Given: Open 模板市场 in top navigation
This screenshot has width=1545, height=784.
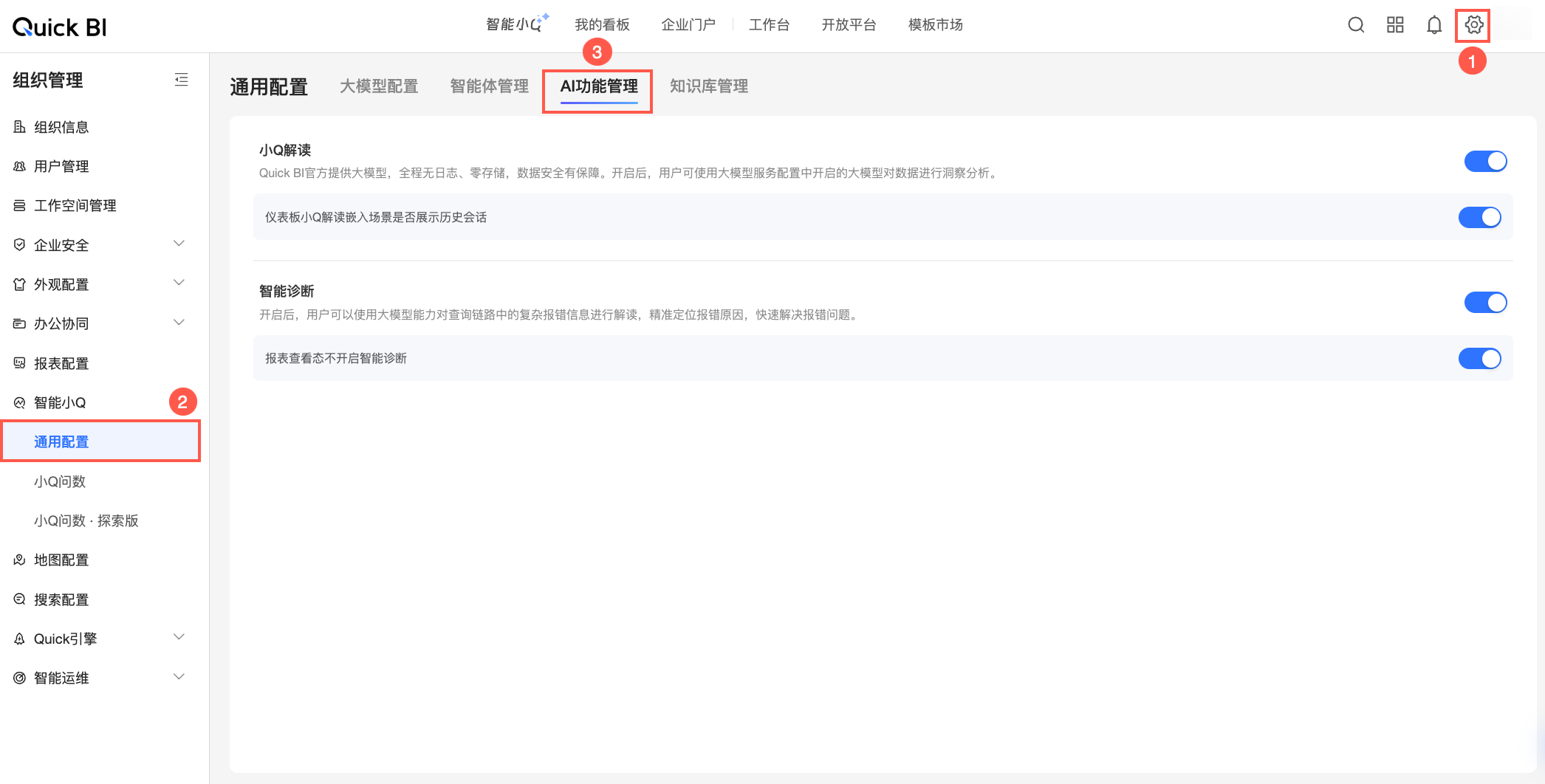Looking at the screenshot, I should [935, 25].
